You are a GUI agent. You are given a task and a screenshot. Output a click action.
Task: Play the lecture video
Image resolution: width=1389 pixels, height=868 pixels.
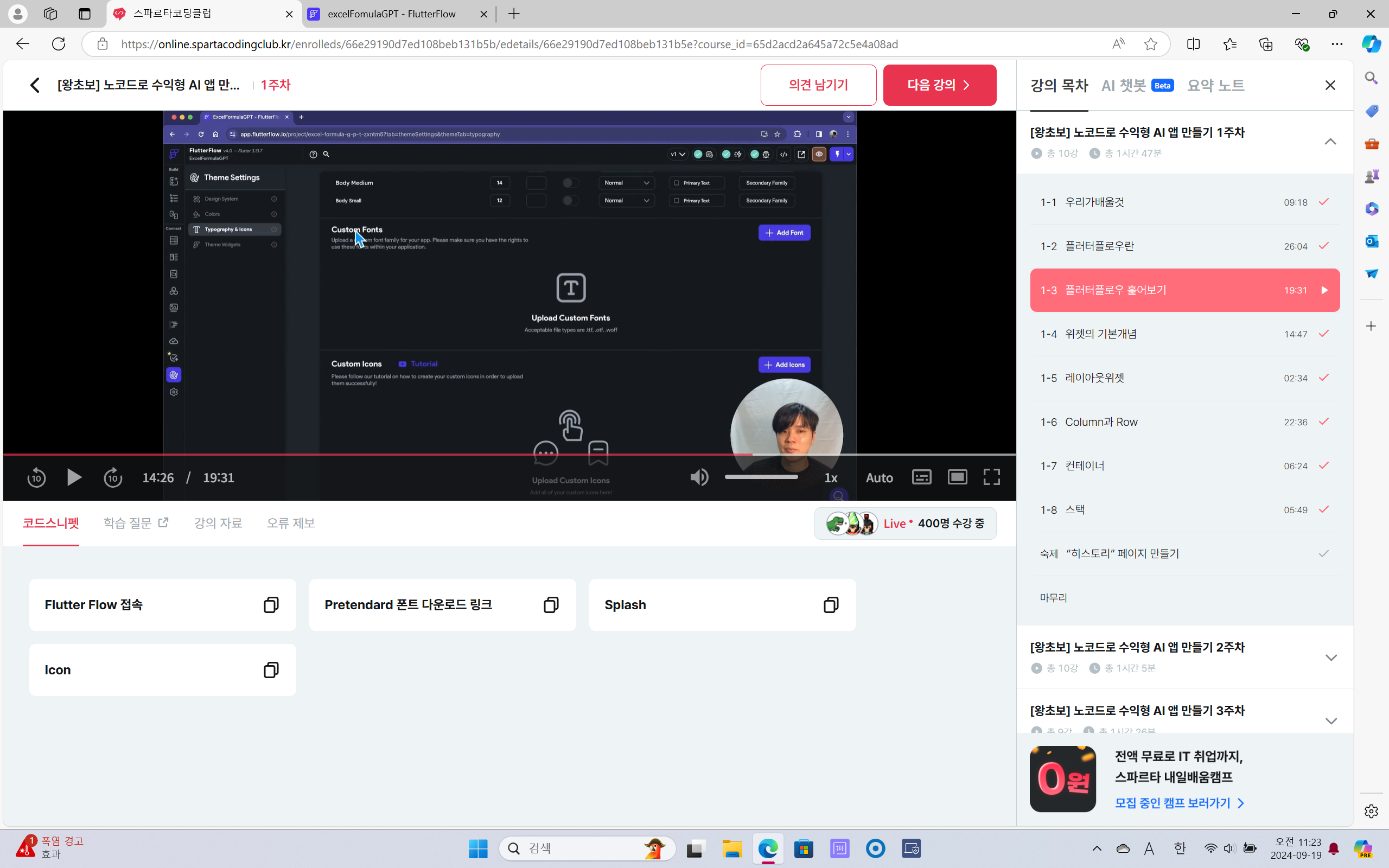74,477
